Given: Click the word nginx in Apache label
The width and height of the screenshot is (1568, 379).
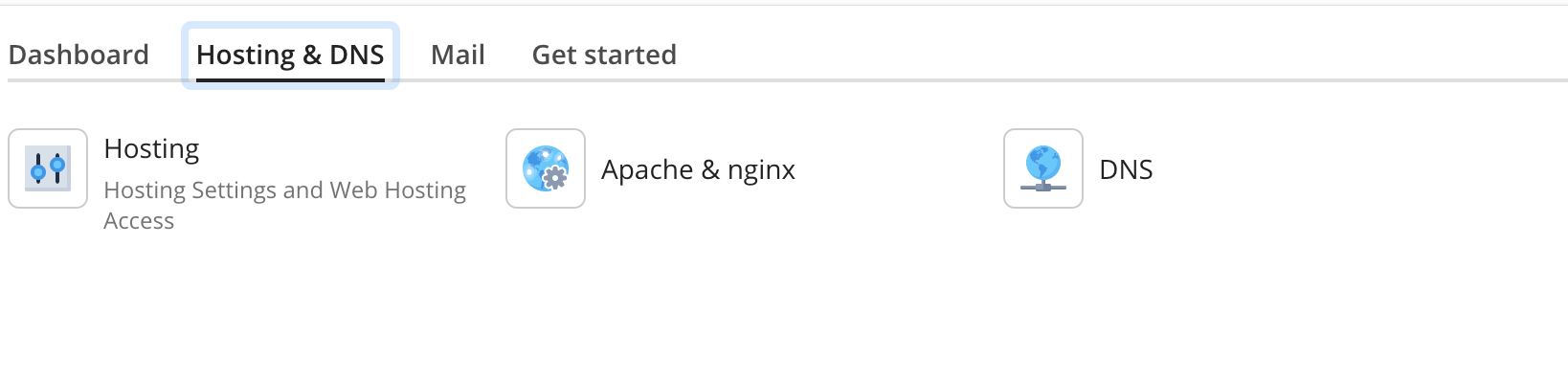Looking at the screenshot, I should [x=761, y=170].
